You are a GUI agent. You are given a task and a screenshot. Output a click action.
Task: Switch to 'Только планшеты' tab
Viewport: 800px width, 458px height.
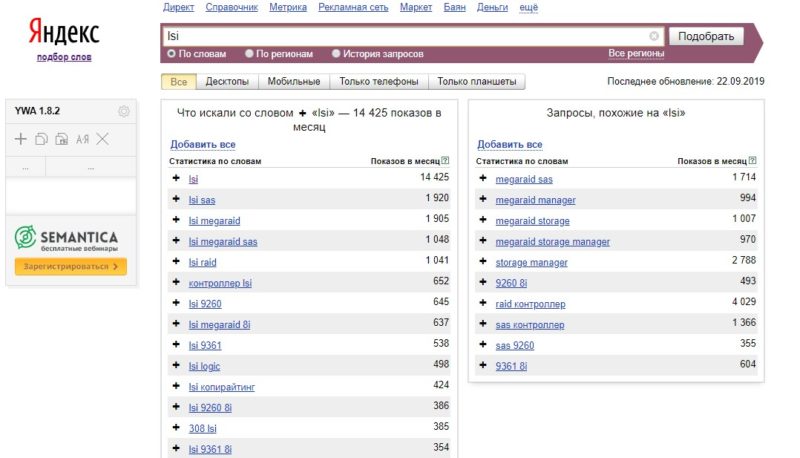point(477,82)
